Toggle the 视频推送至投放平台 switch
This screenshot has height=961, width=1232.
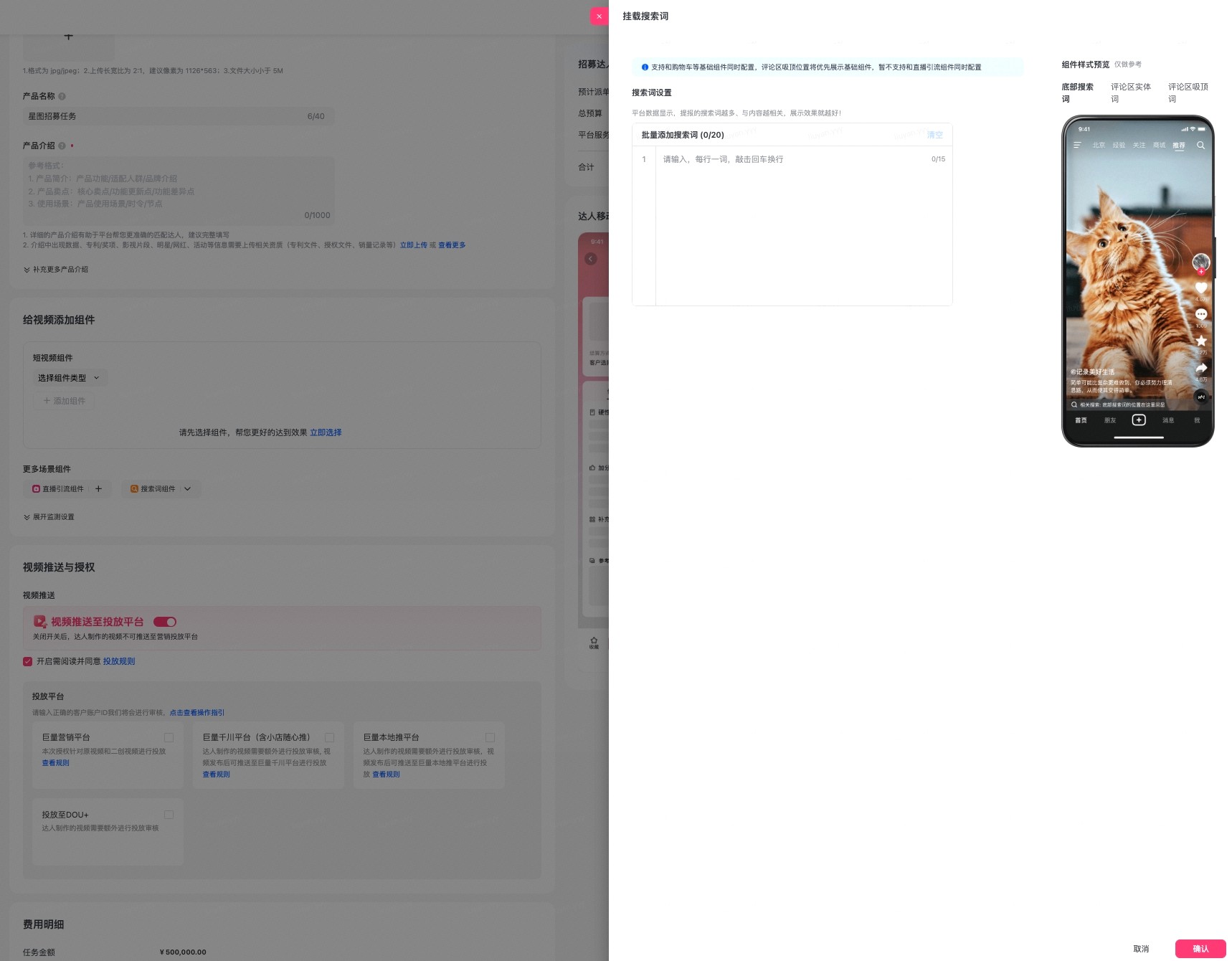click(x=165, y=622)
